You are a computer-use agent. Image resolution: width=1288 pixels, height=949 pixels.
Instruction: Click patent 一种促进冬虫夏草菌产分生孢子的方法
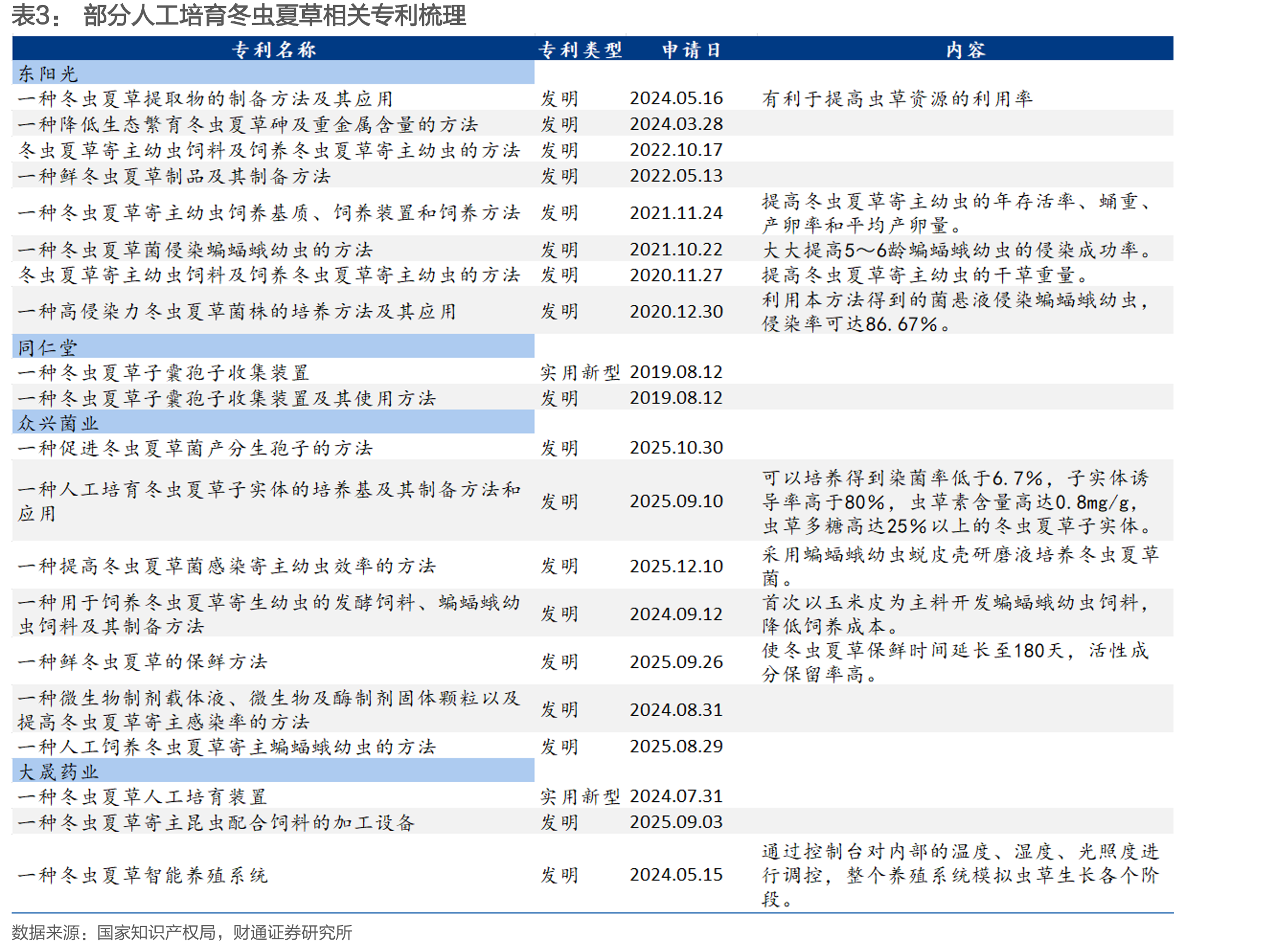[x=195, y=448]
